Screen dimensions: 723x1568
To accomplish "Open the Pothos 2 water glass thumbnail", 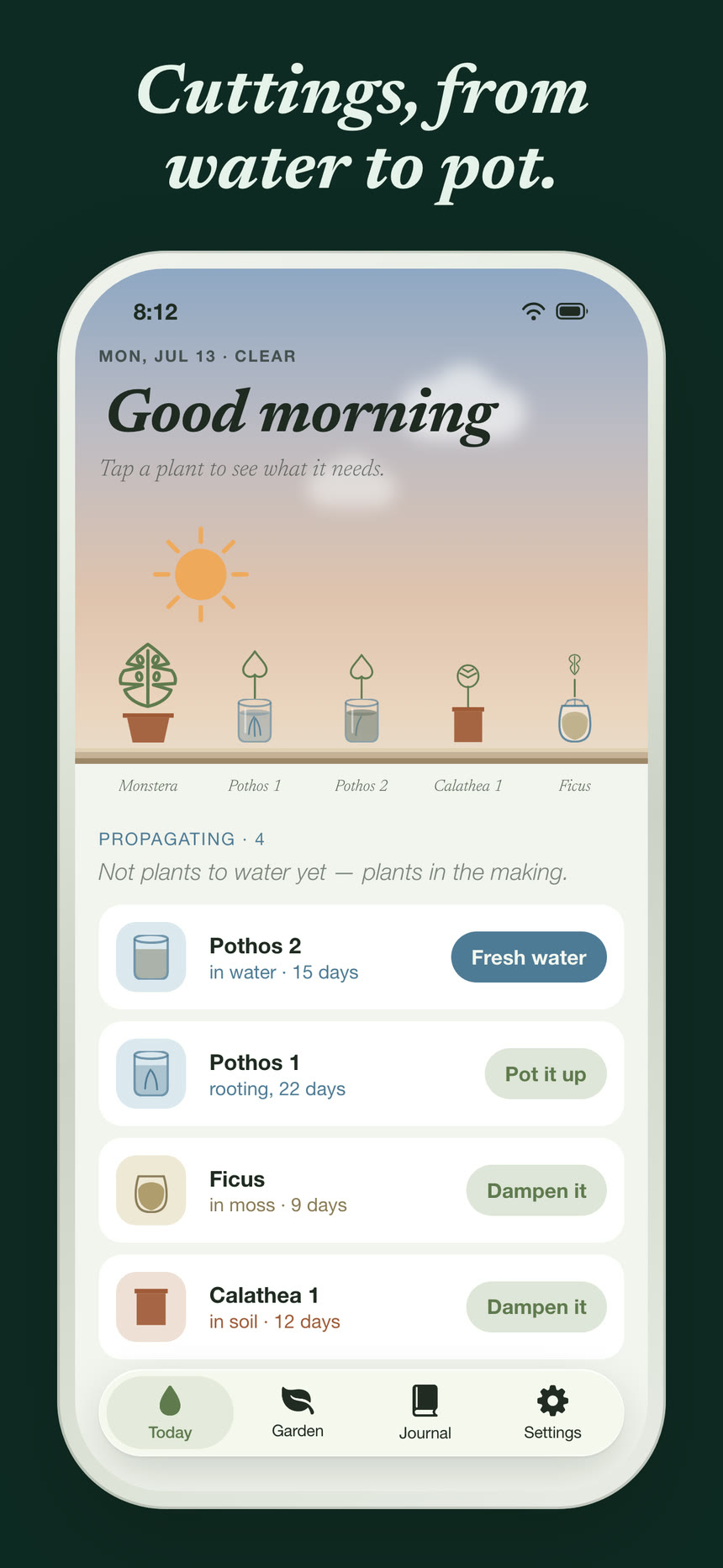I will 151,957.
